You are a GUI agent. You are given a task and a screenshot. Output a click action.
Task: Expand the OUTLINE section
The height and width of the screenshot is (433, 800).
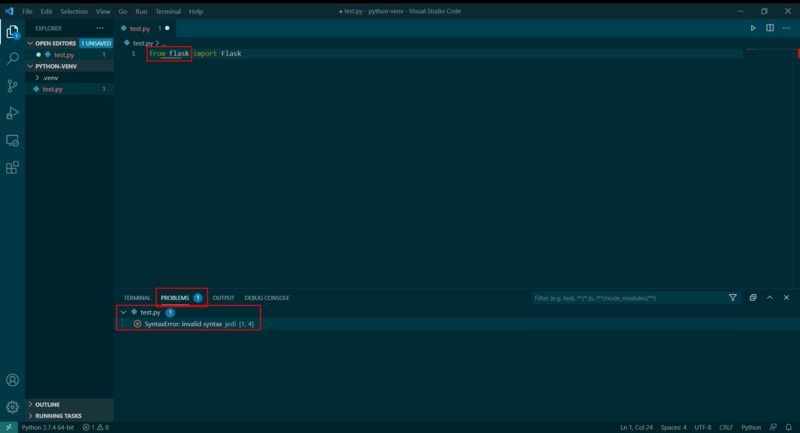point(47,404)
